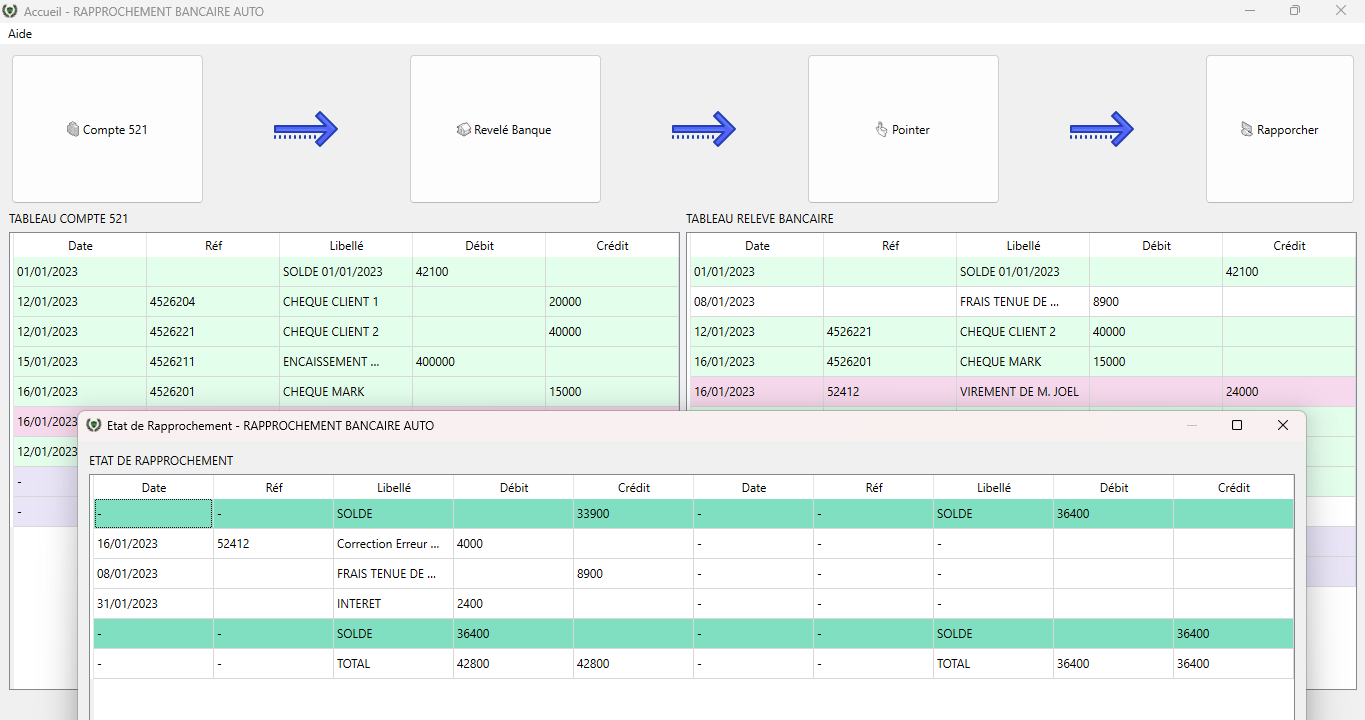The width and height of the screenshot is (1365, 720).
Task: Click reference 52412 in Releve Bancaire table
Action: pyautogui.click(x=890, y=392)
